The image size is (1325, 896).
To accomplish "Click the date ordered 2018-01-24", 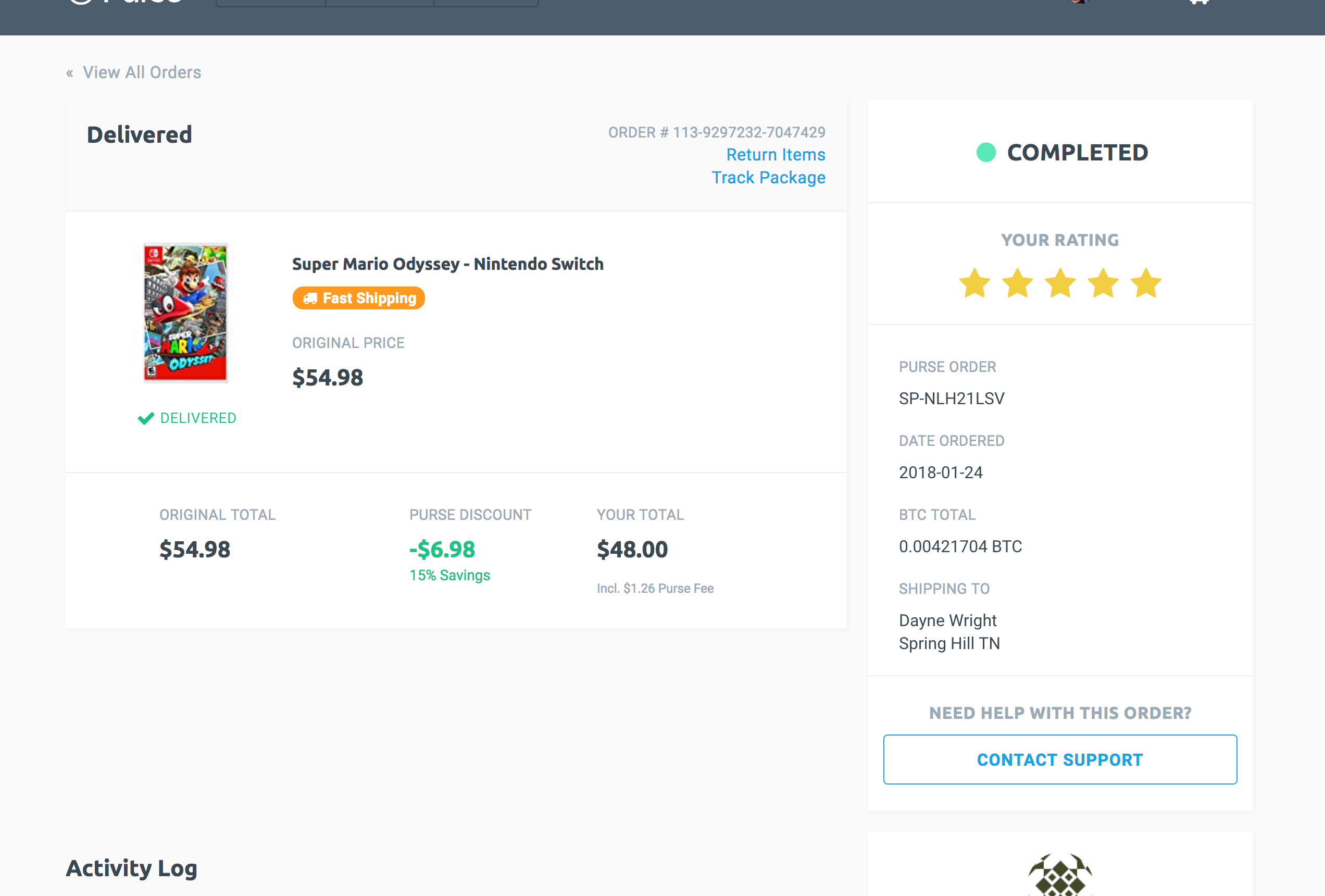I will tap(941, 472).
